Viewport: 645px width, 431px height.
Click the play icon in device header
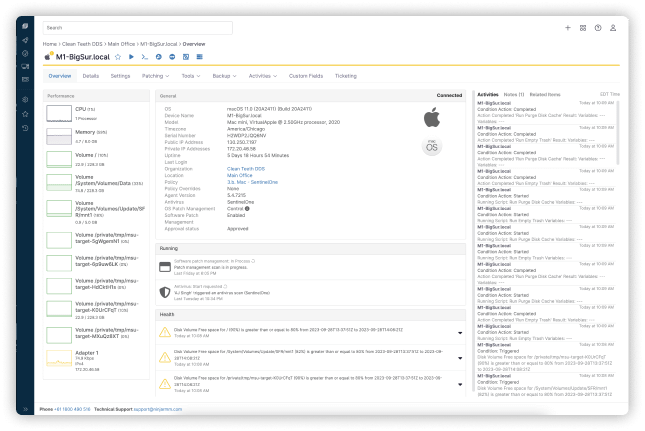(x=130, y=58)
